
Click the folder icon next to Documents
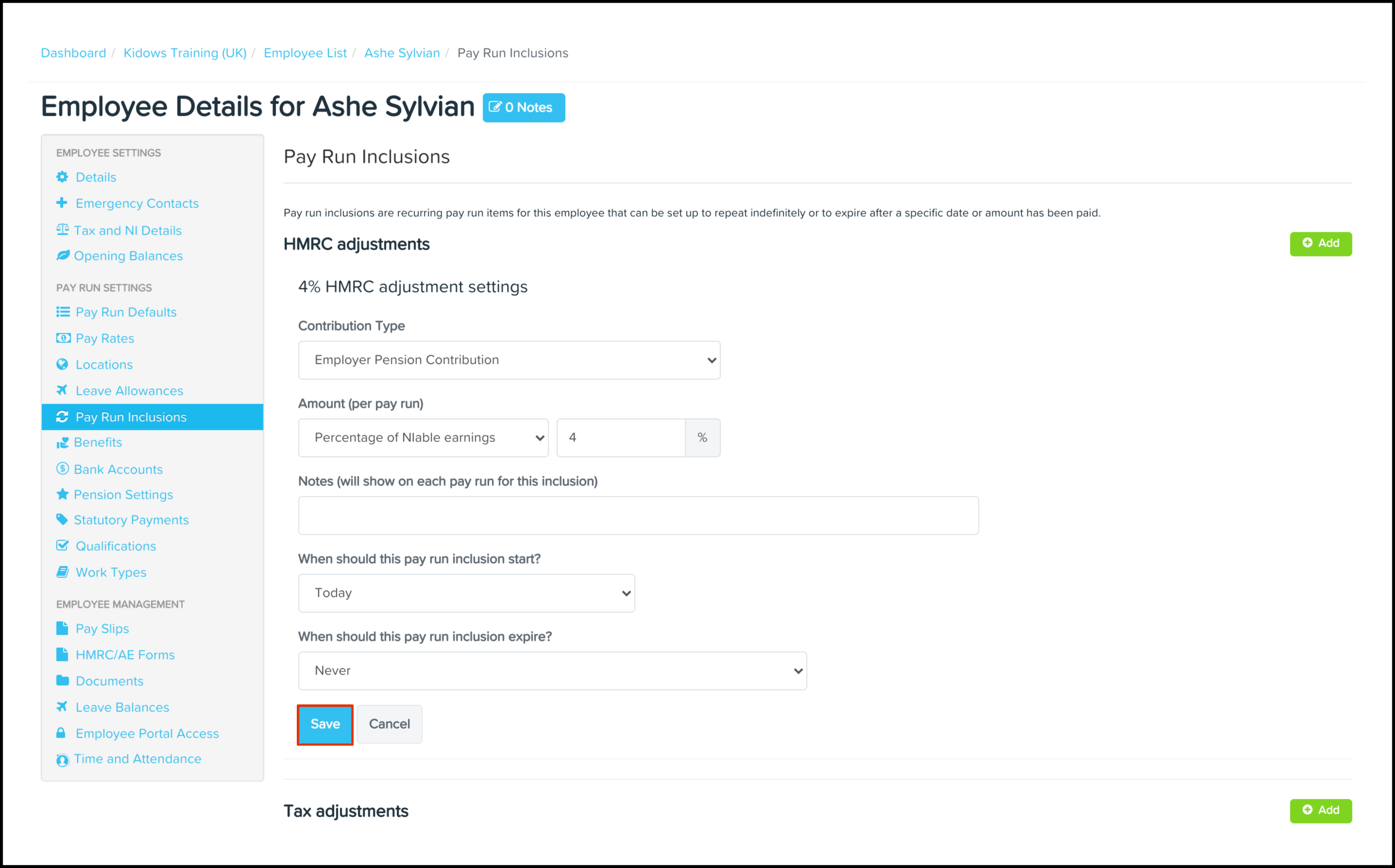click(x=62, y=681)
